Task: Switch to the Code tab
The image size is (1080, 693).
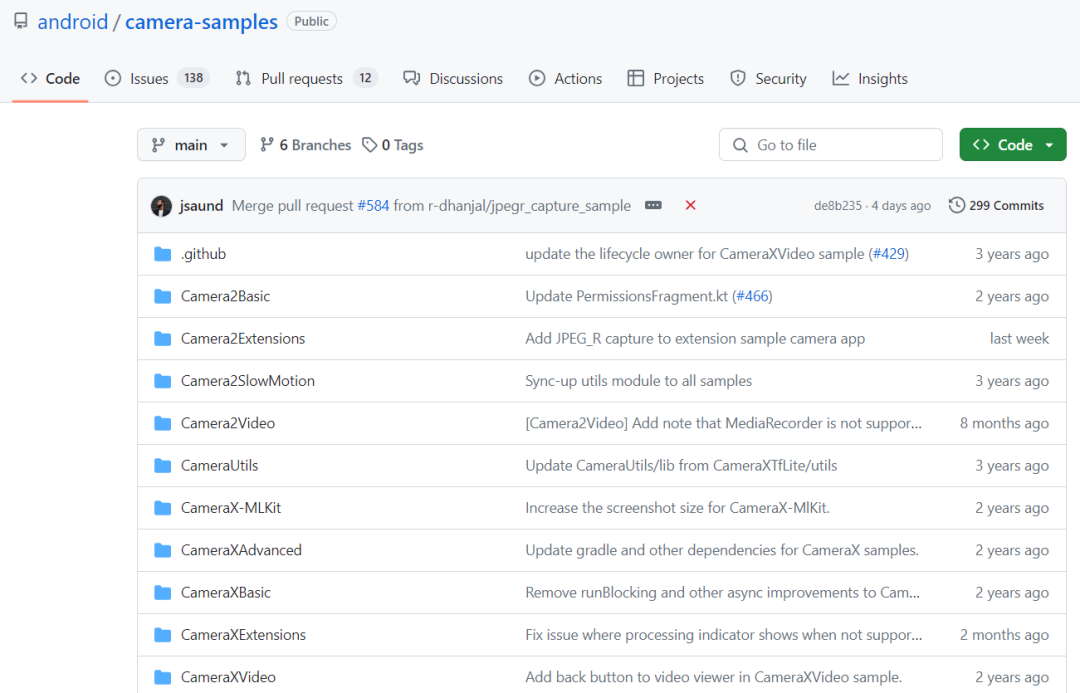Action: (x=50, y=79)
